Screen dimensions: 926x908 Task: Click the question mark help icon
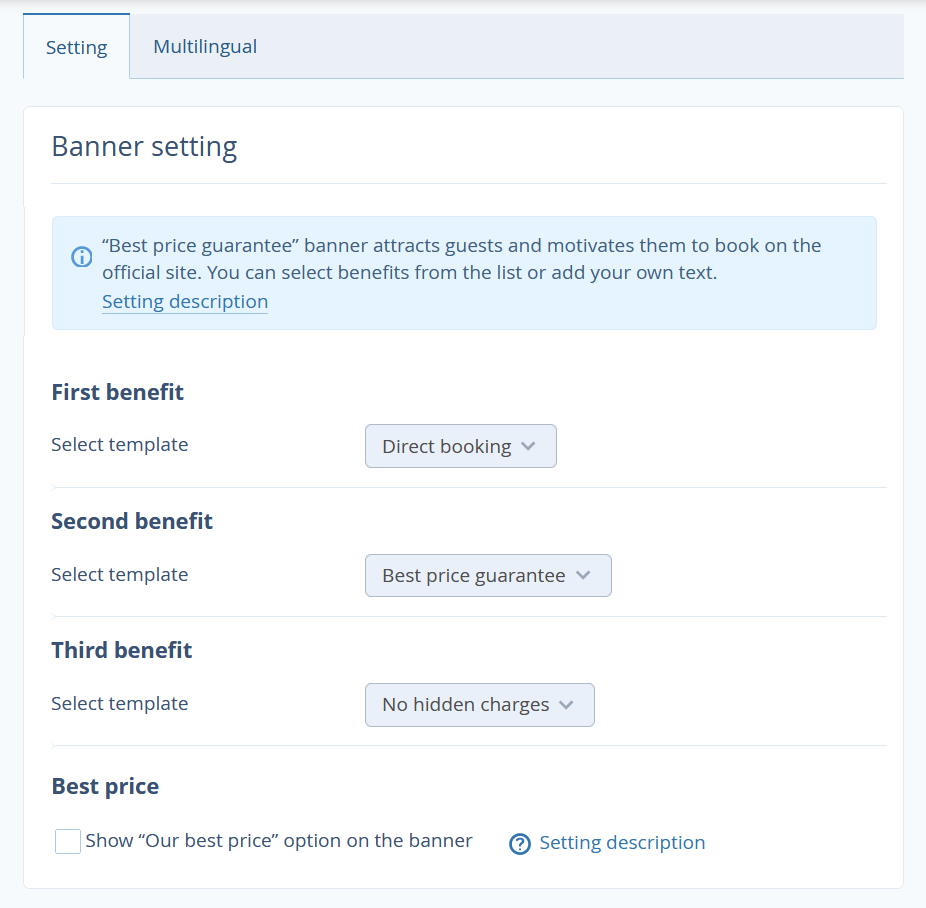coord(520,844)
